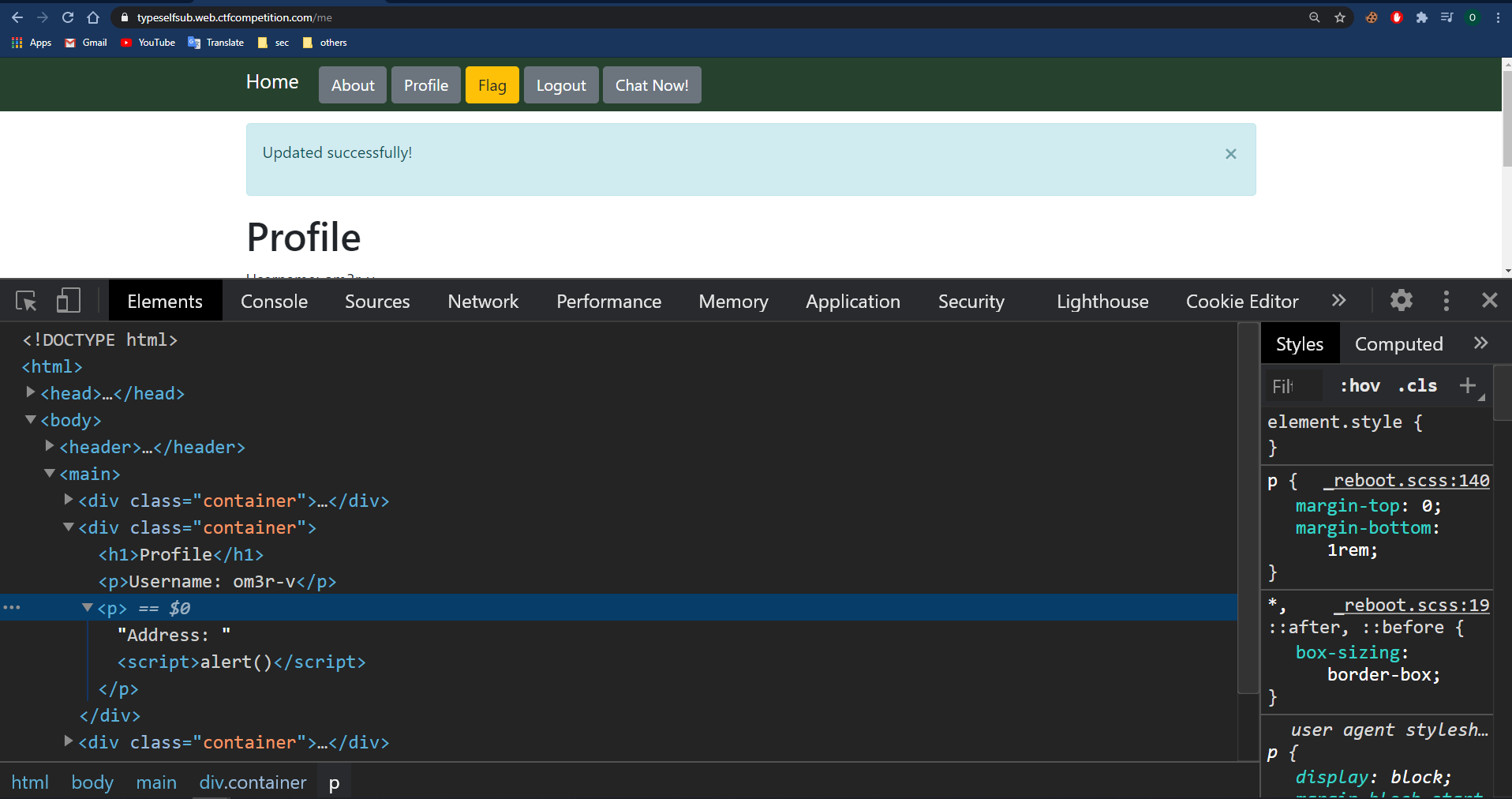This screenshot has height=799, width=1512.
Task: Collapse the selected p element node
Action: (x=87, y=607)
